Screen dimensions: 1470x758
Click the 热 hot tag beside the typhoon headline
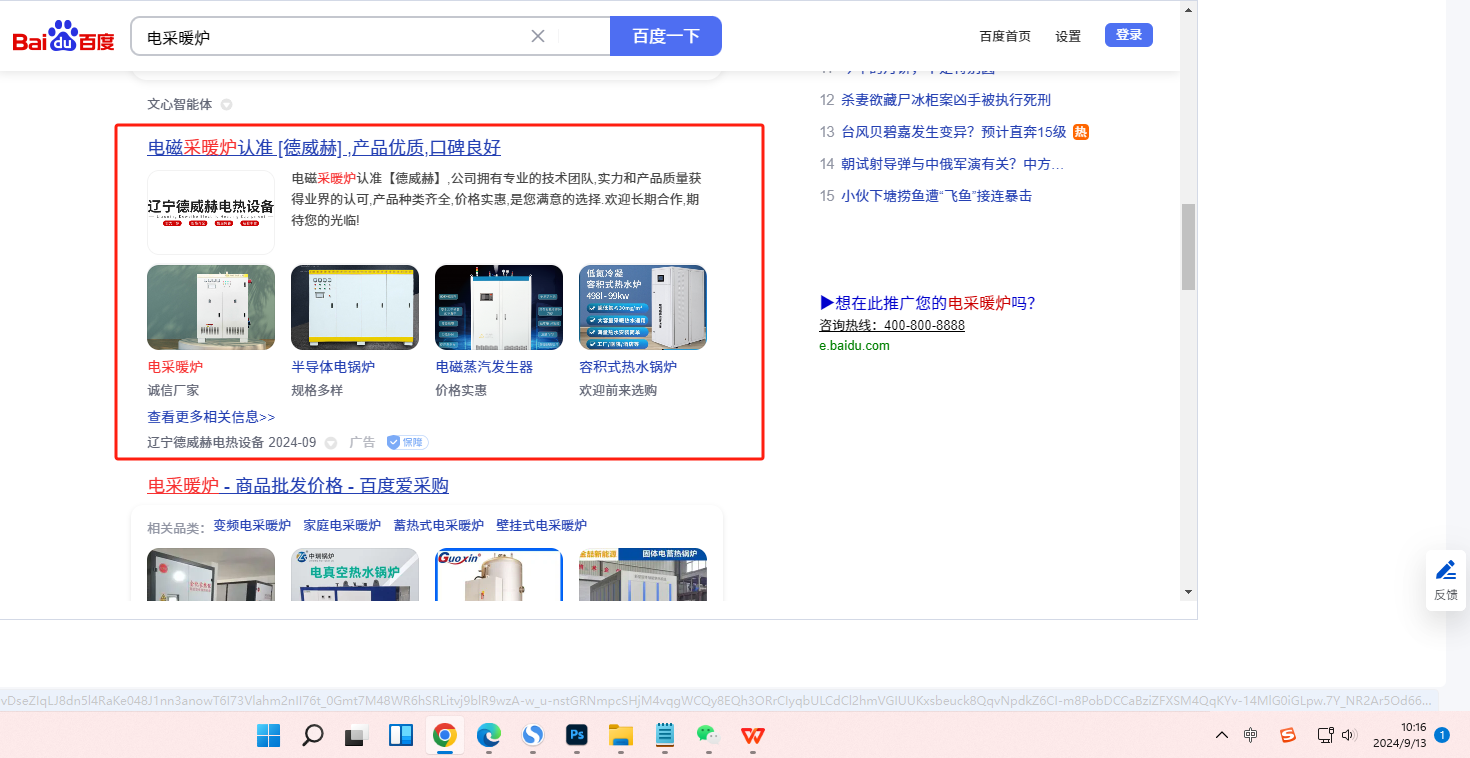[x=1080, y=132]
